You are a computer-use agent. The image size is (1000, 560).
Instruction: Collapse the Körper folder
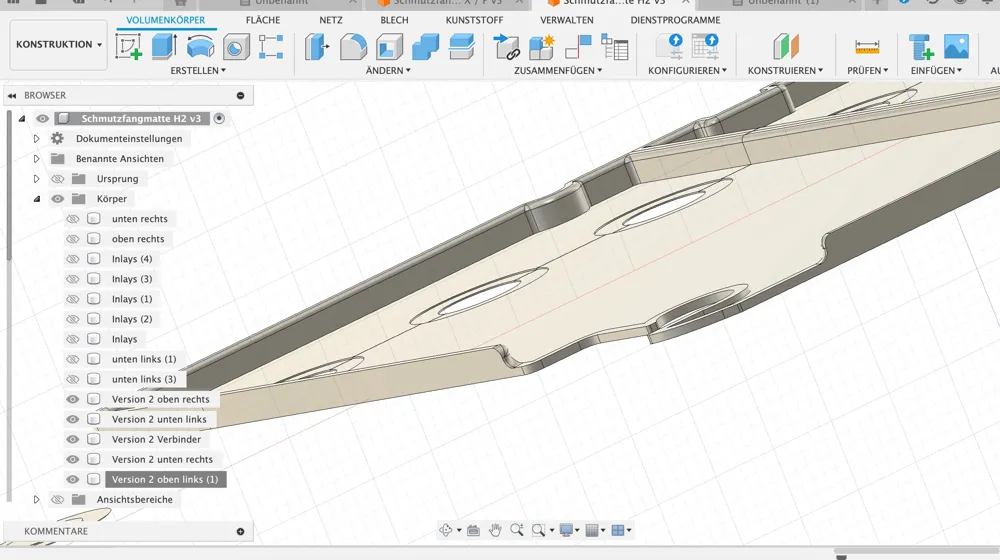pyautogui.click(x=36, y=199)
